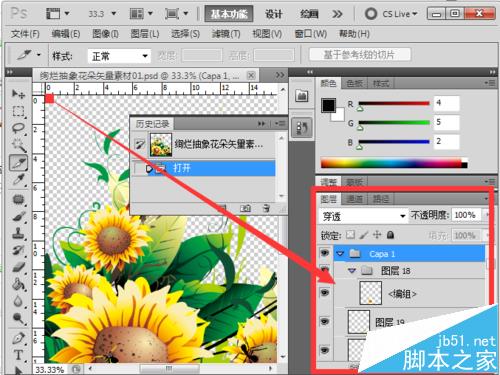
Task: Click the 基本功能 workspace button
Action: point(229,14)
